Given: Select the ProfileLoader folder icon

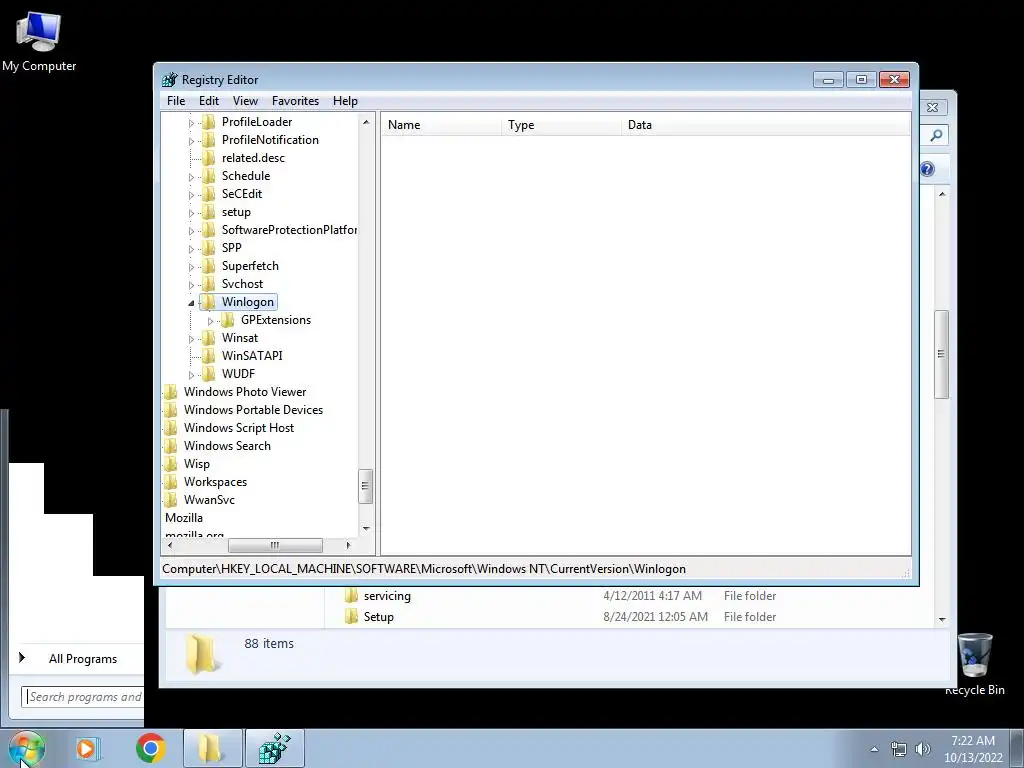Looking at the screenshot, I should (208, 121).
